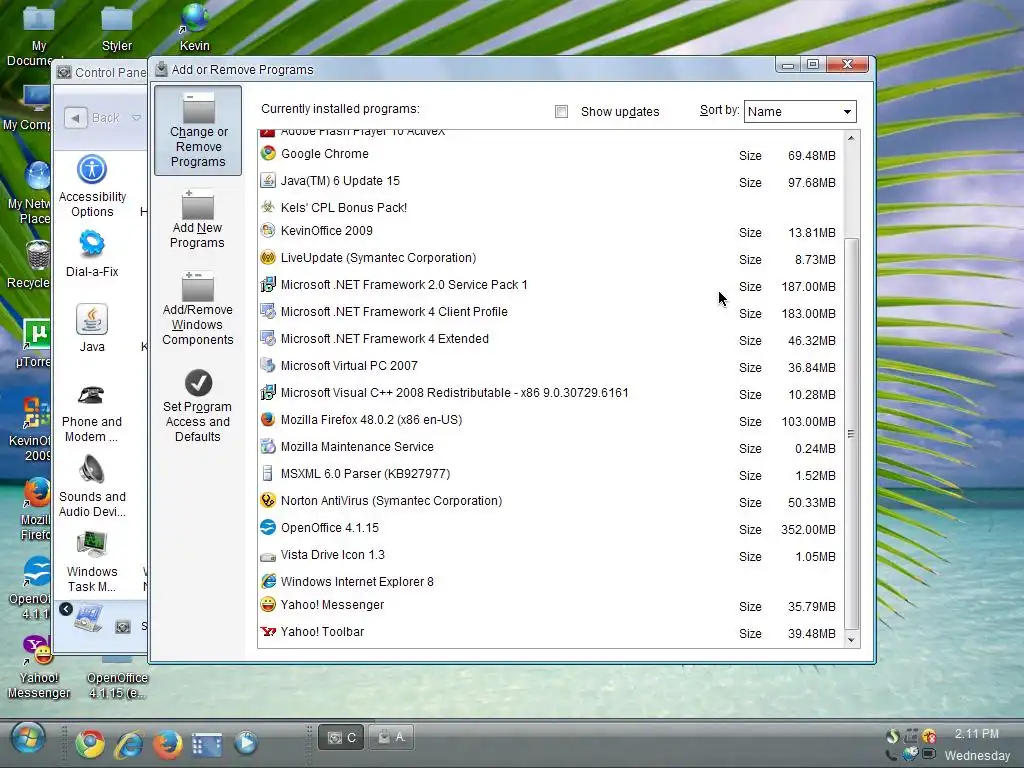Image resolution: width=1024 pixels, height=768 pixels.
Task: Launch Firefox from the quick launch bar
Action: tap(168, 743)
